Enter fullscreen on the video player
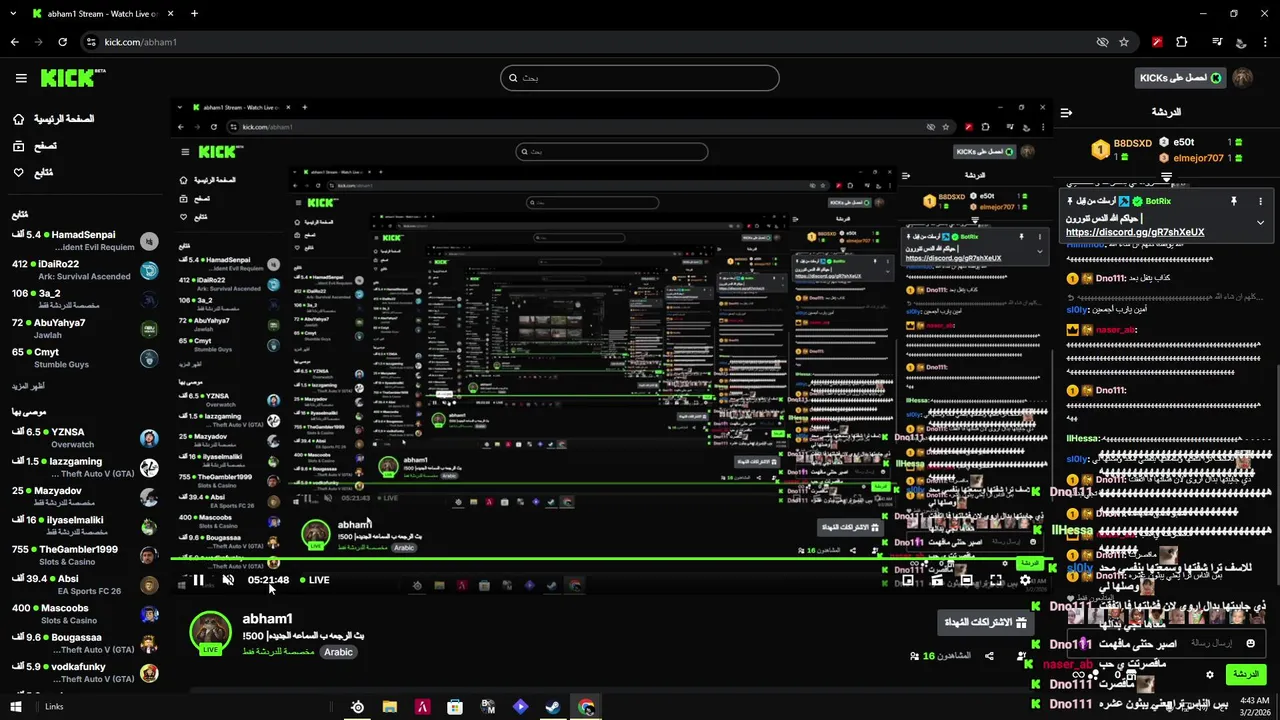Screen dimensions: 1280x720 click(996, 580)
